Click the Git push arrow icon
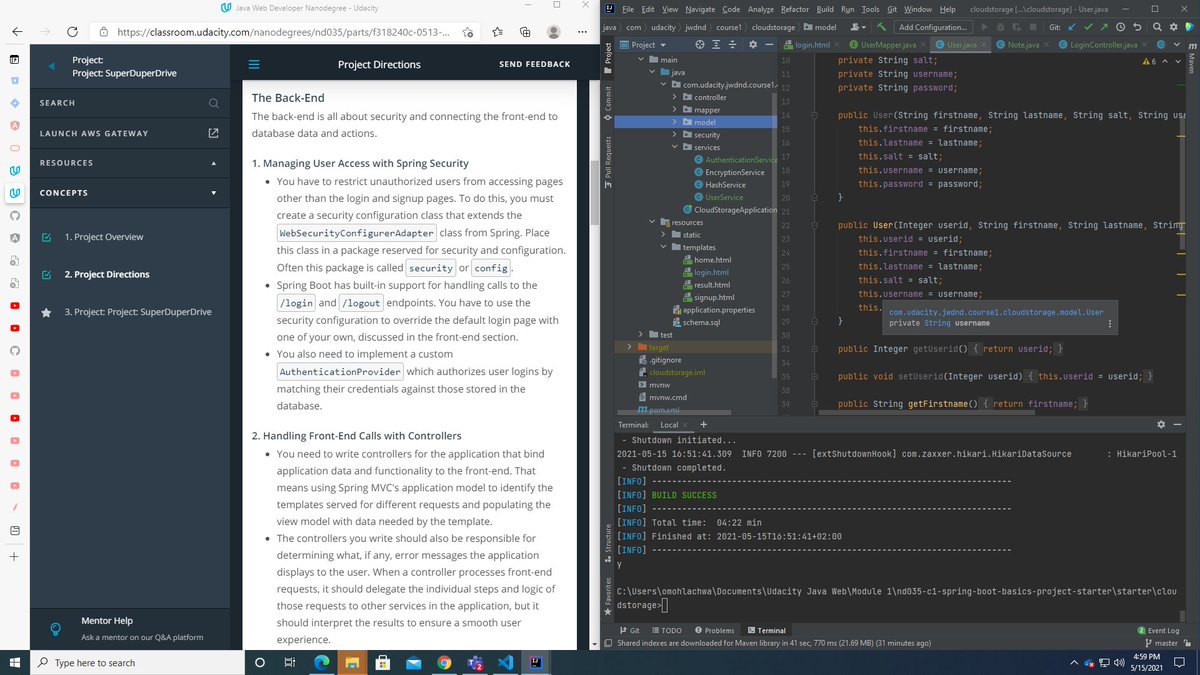Viewport: 1200px width, 675px height. 1103,27
